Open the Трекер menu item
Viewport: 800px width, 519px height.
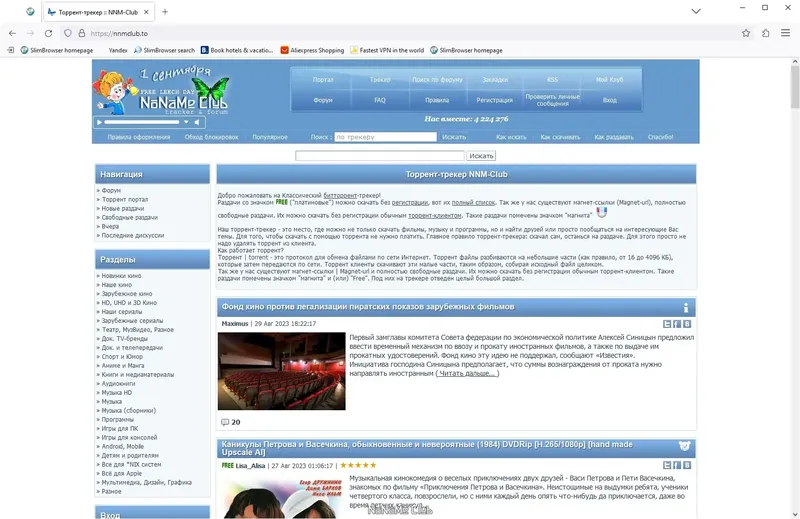[x=380, y=80]
